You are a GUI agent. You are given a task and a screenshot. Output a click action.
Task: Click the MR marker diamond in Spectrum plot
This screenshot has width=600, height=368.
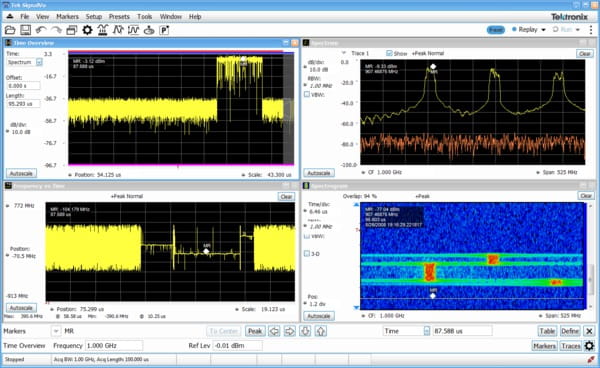tap(433, 67)
